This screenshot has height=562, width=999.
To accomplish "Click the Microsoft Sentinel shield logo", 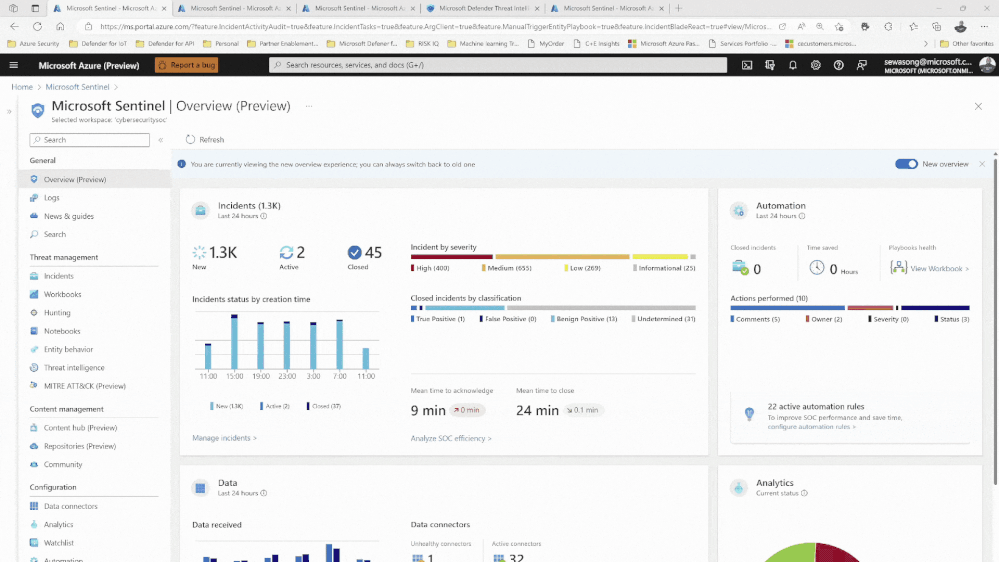I will click(38, 111).
